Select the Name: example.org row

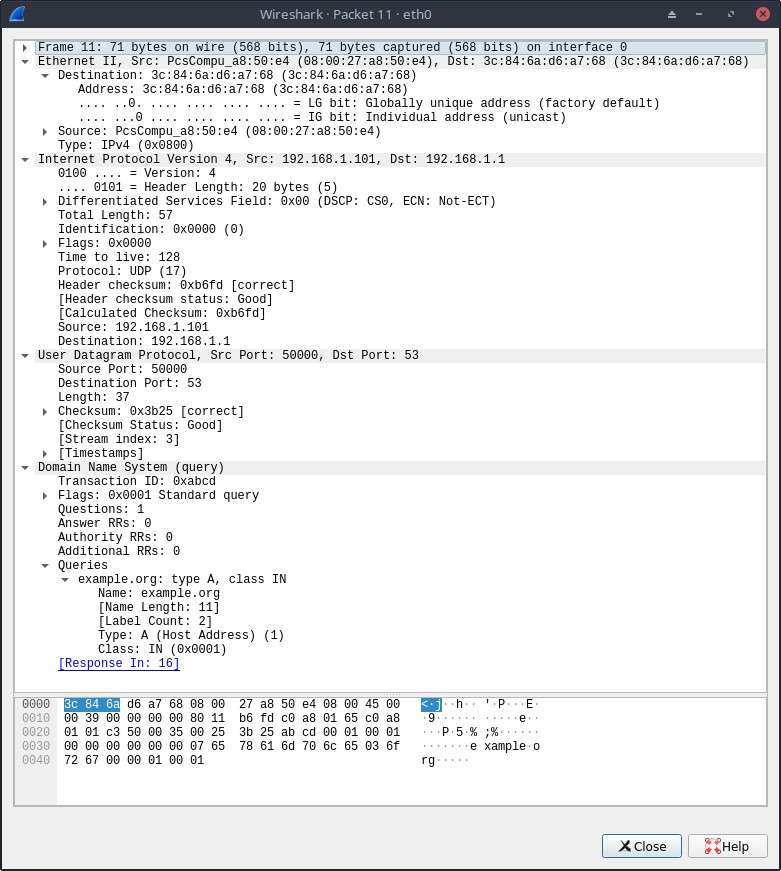159,593
